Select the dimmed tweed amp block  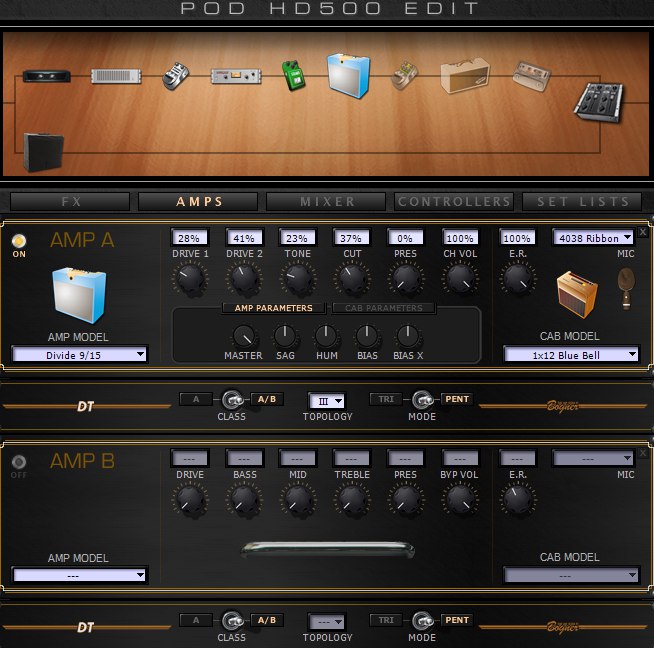(465, 76)
